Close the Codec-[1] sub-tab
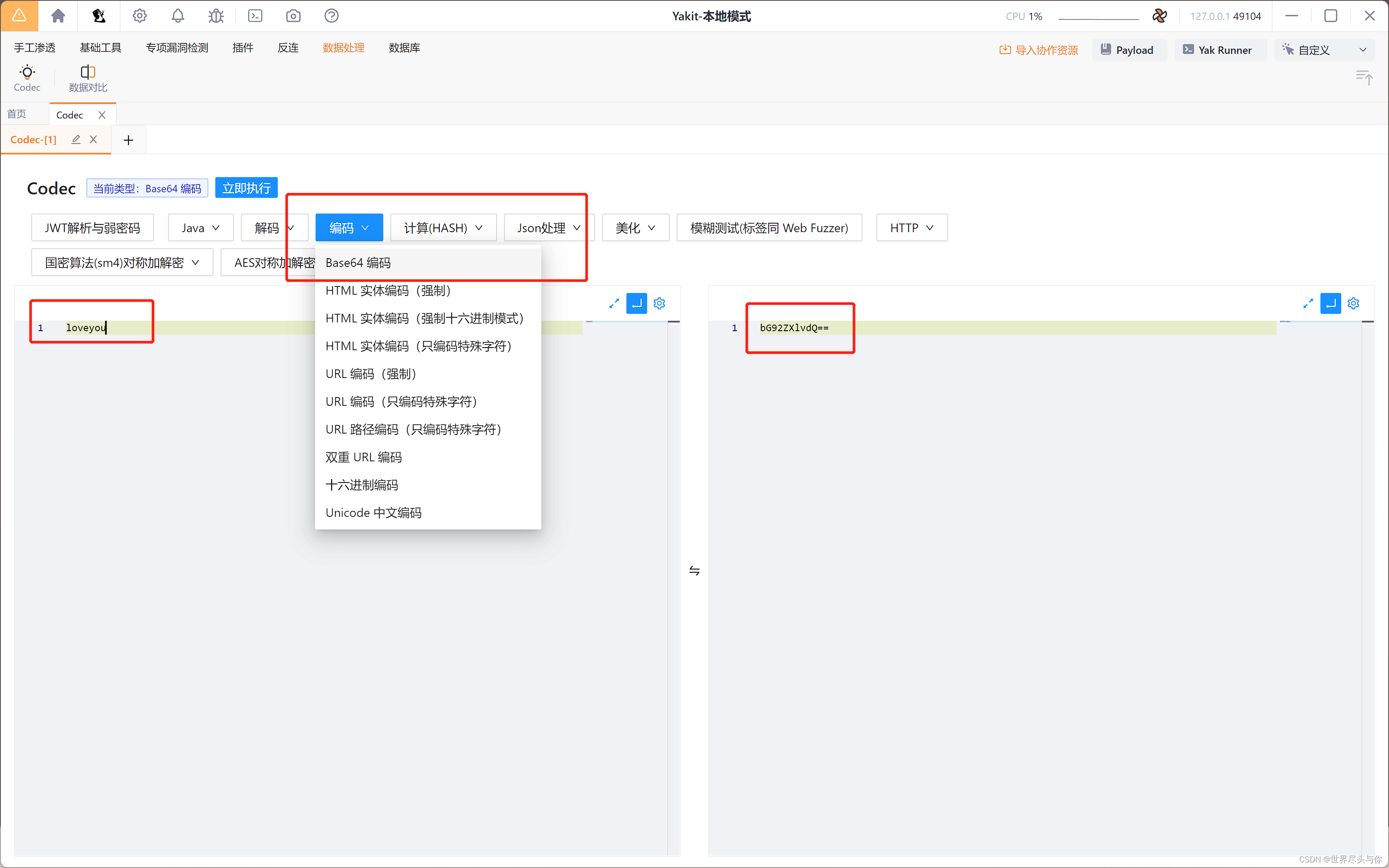 93,139
